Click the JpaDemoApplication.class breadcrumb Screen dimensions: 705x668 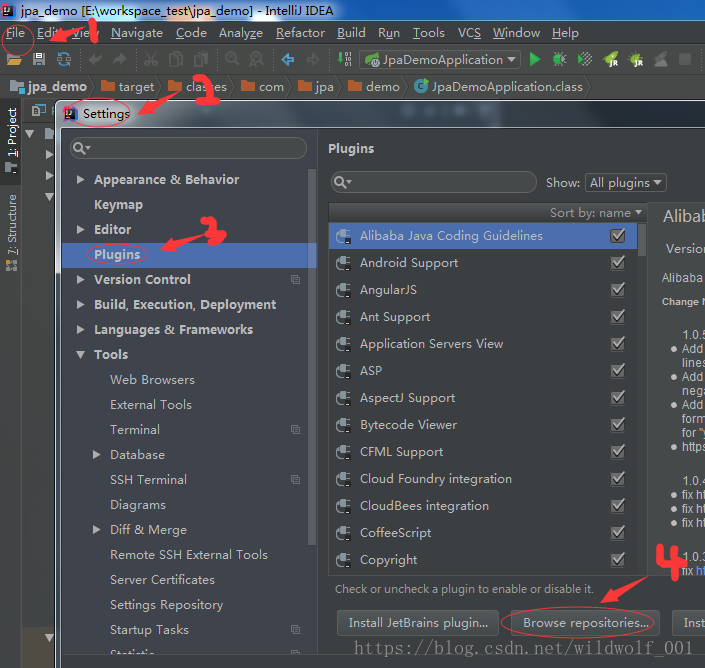(x=499, y=87)
